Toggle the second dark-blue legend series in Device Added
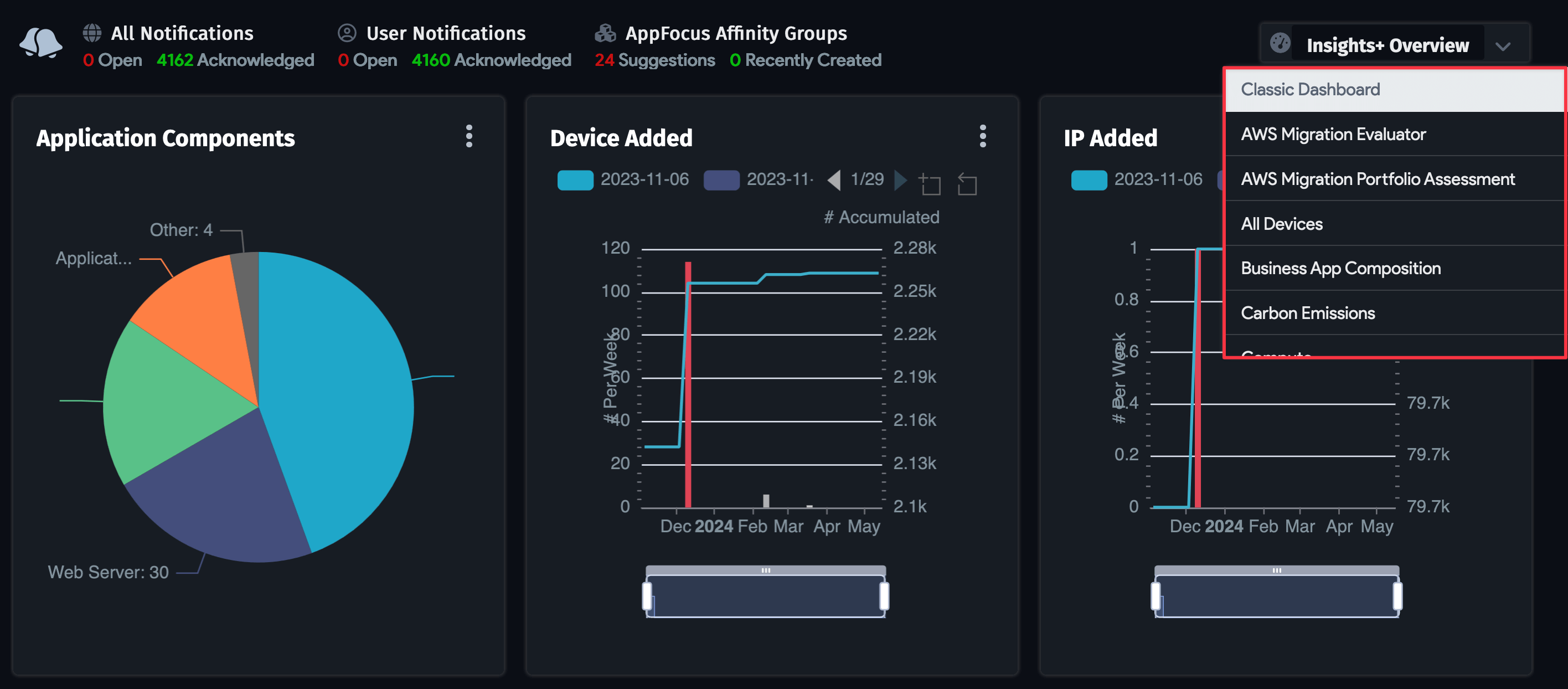This screenshot has height=689, width=1568. click(x=721, y=179)
